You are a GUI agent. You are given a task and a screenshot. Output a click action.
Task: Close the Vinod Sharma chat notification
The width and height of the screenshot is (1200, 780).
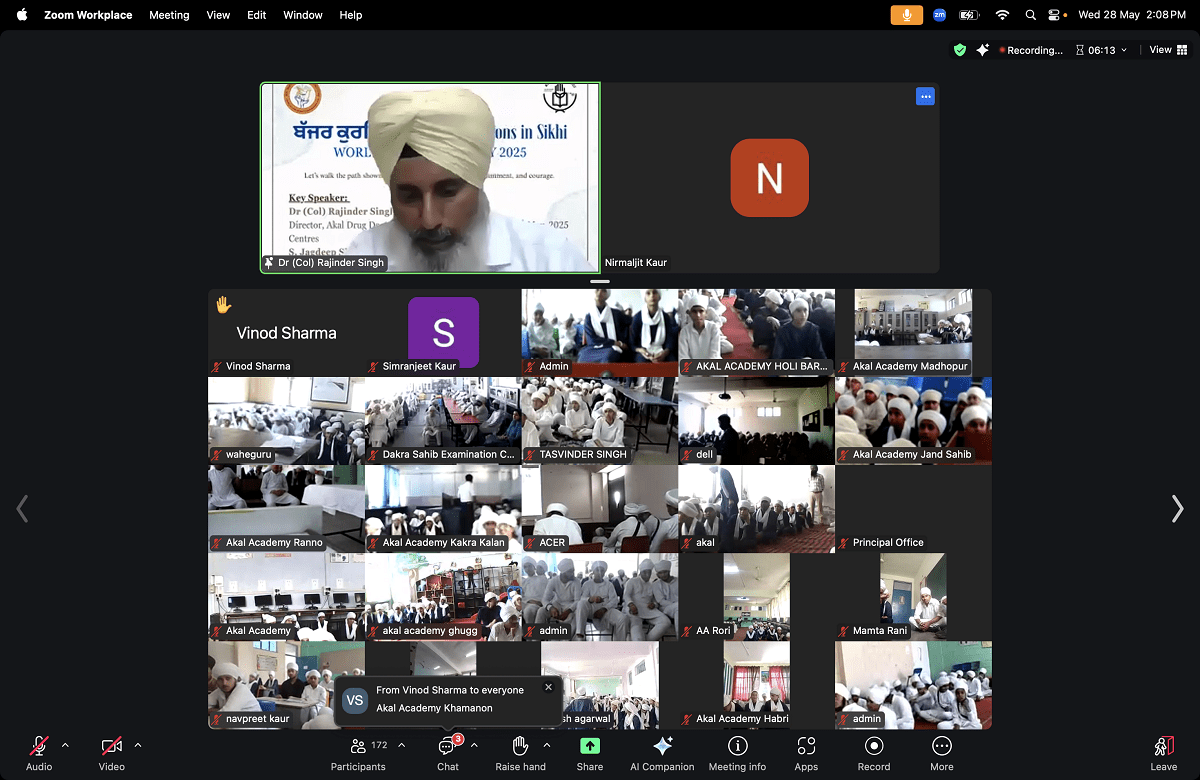pos(548,687)
